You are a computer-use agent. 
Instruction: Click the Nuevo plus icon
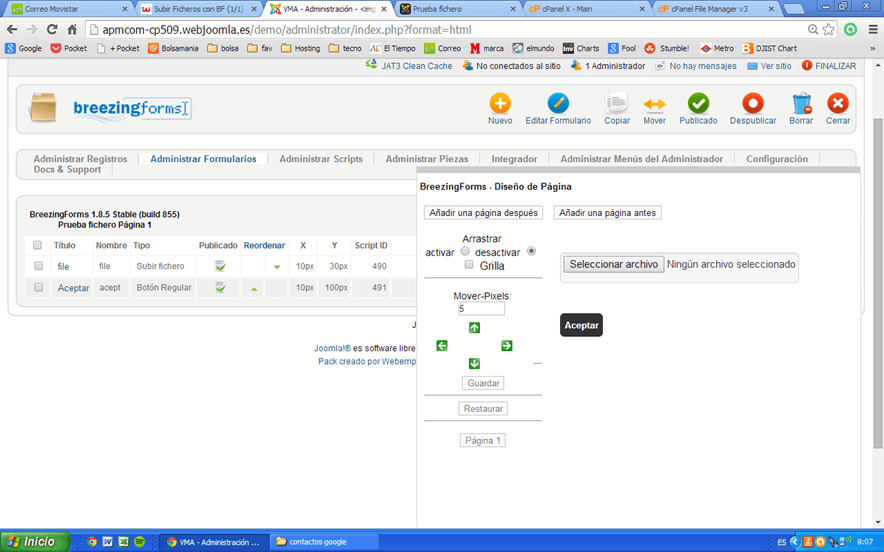500,104
